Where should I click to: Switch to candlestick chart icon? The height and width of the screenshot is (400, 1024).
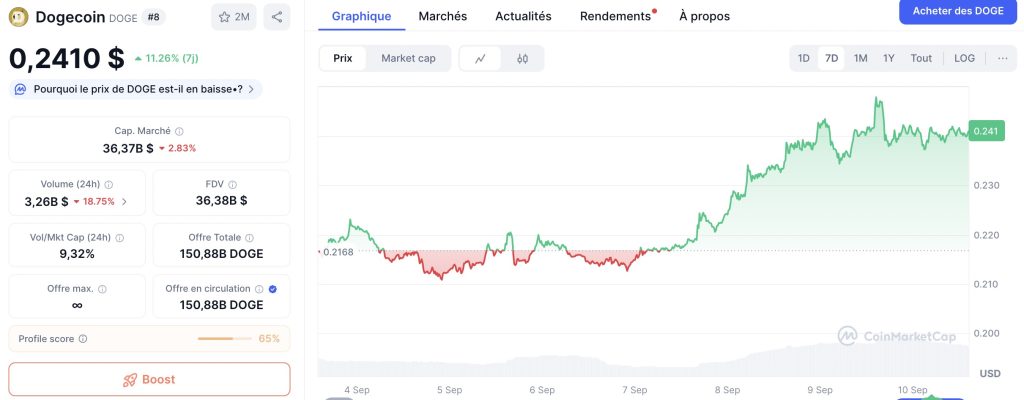tap(522, 58)
